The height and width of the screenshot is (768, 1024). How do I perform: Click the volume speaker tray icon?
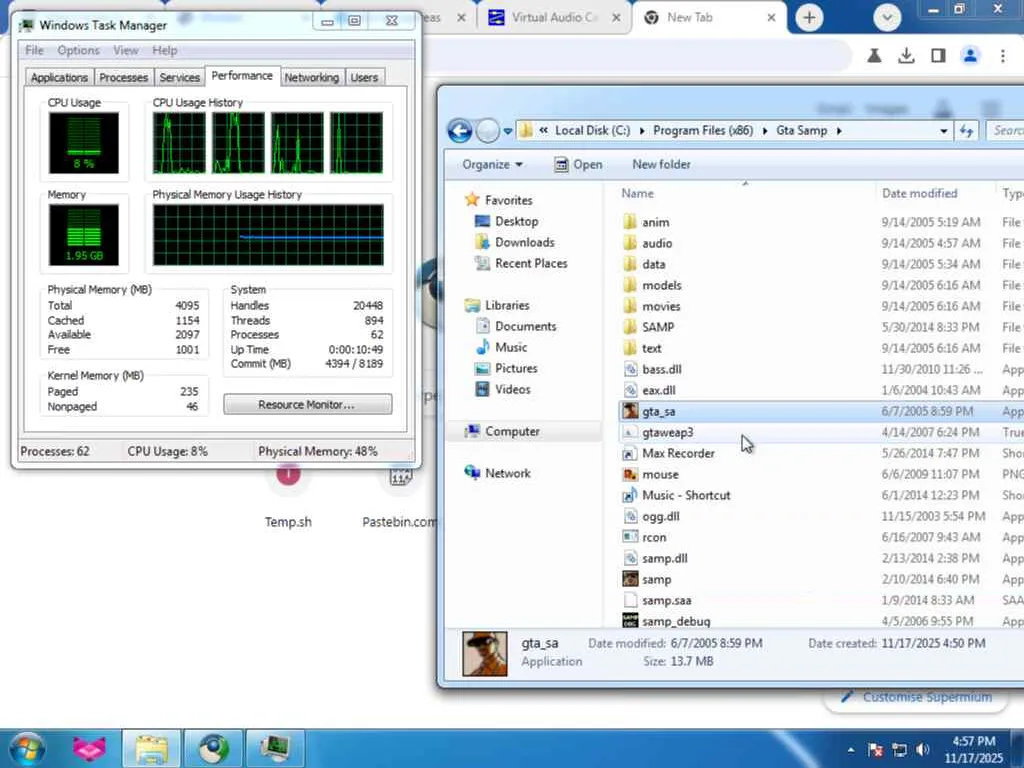[x=923, y=750]
